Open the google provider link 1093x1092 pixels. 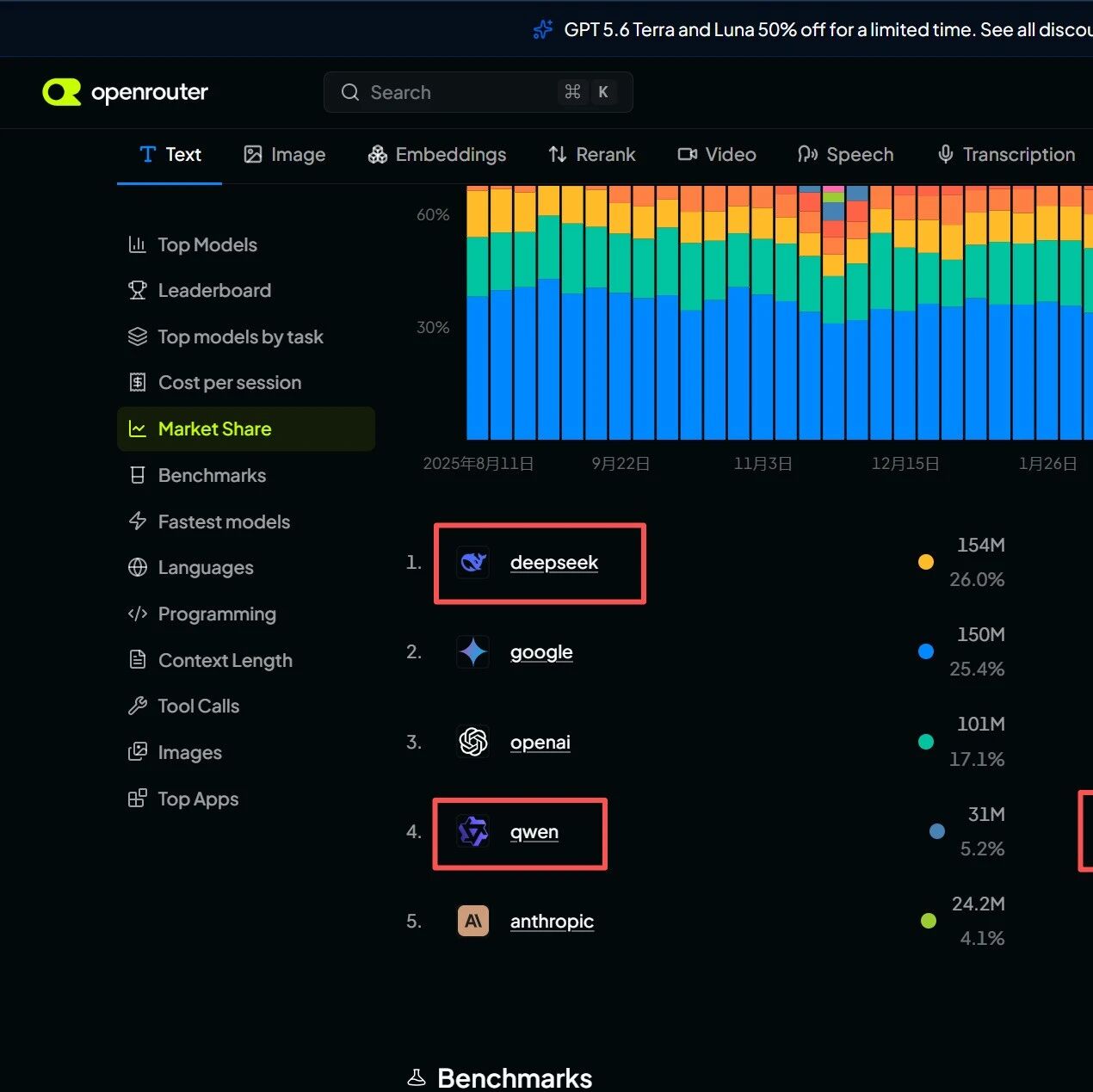pos(541,652)
